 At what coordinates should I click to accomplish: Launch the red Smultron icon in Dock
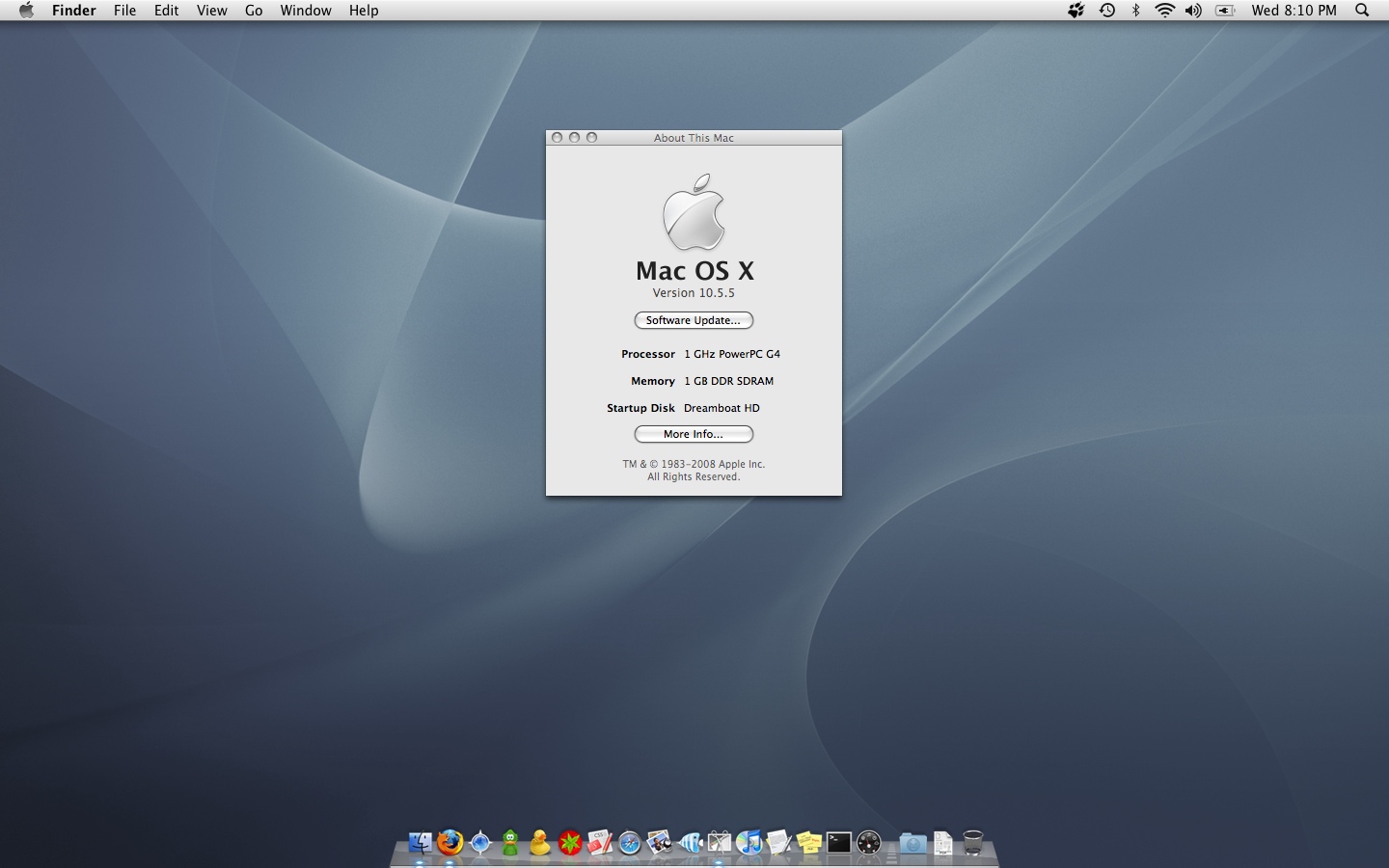click(x=570, y=843)
